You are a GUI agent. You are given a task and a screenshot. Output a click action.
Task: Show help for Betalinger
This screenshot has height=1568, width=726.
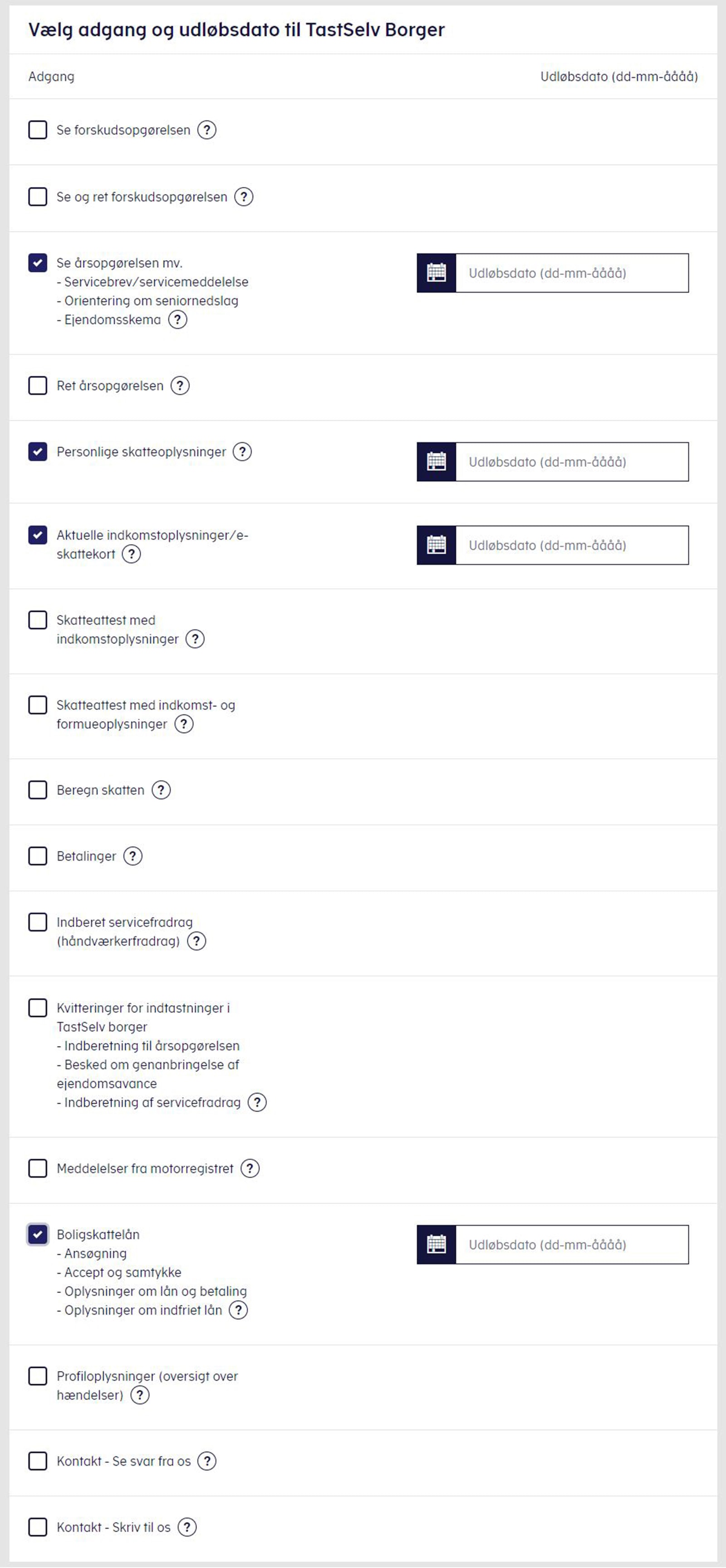coord(132,856)
